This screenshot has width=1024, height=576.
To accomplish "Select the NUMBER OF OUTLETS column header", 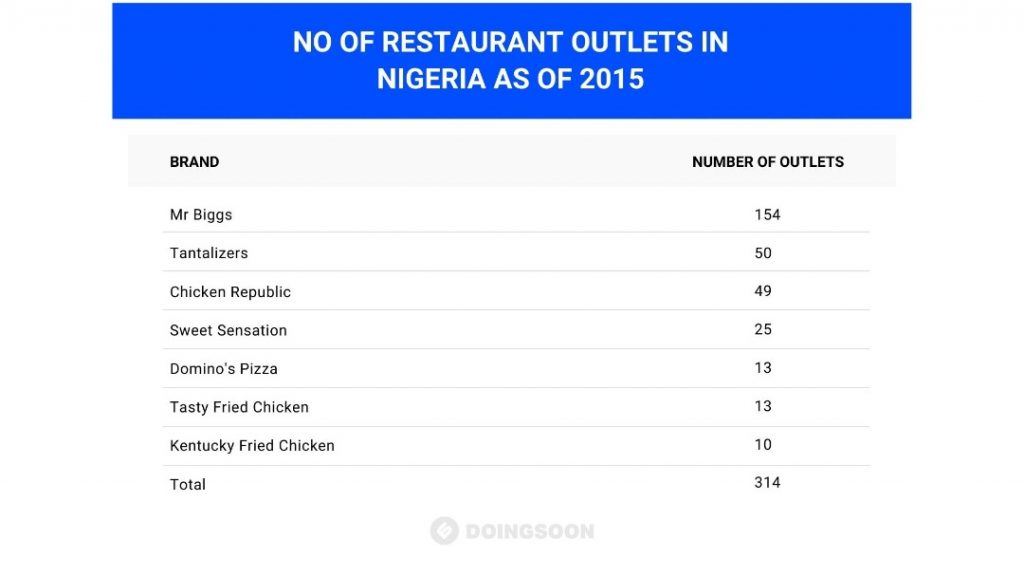I will pyautogui.click(x=767, y=162).
